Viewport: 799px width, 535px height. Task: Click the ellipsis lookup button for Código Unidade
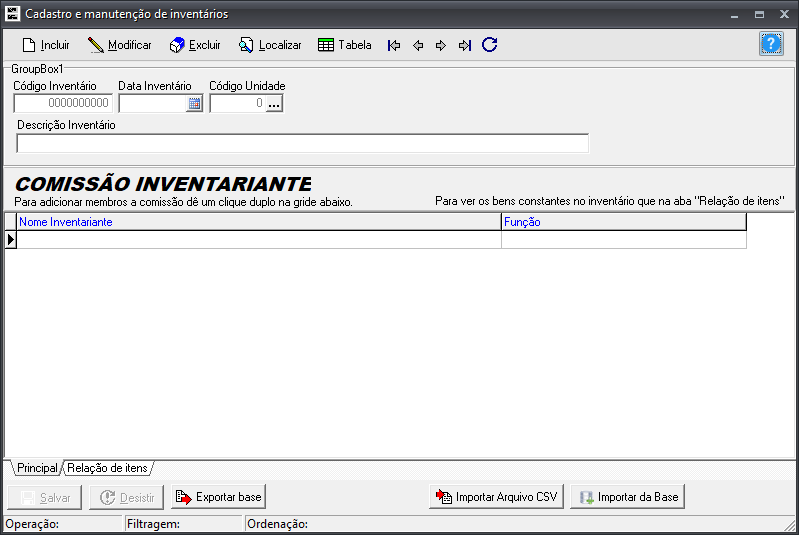[274, 103]
